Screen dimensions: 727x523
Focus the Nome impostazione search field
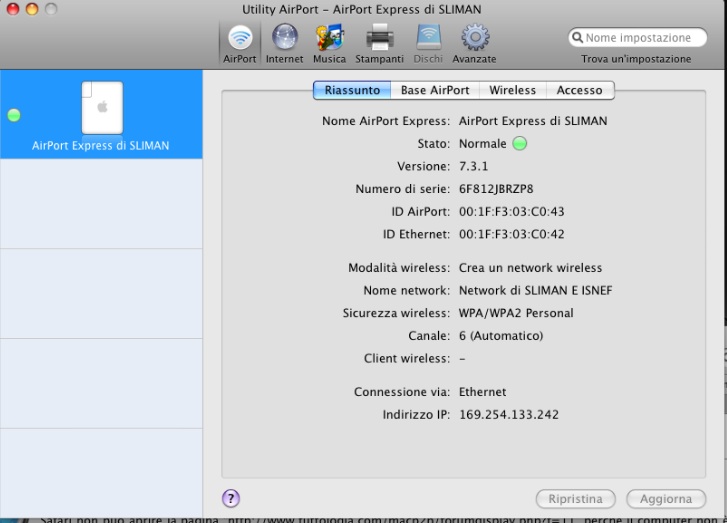[638, 38]
